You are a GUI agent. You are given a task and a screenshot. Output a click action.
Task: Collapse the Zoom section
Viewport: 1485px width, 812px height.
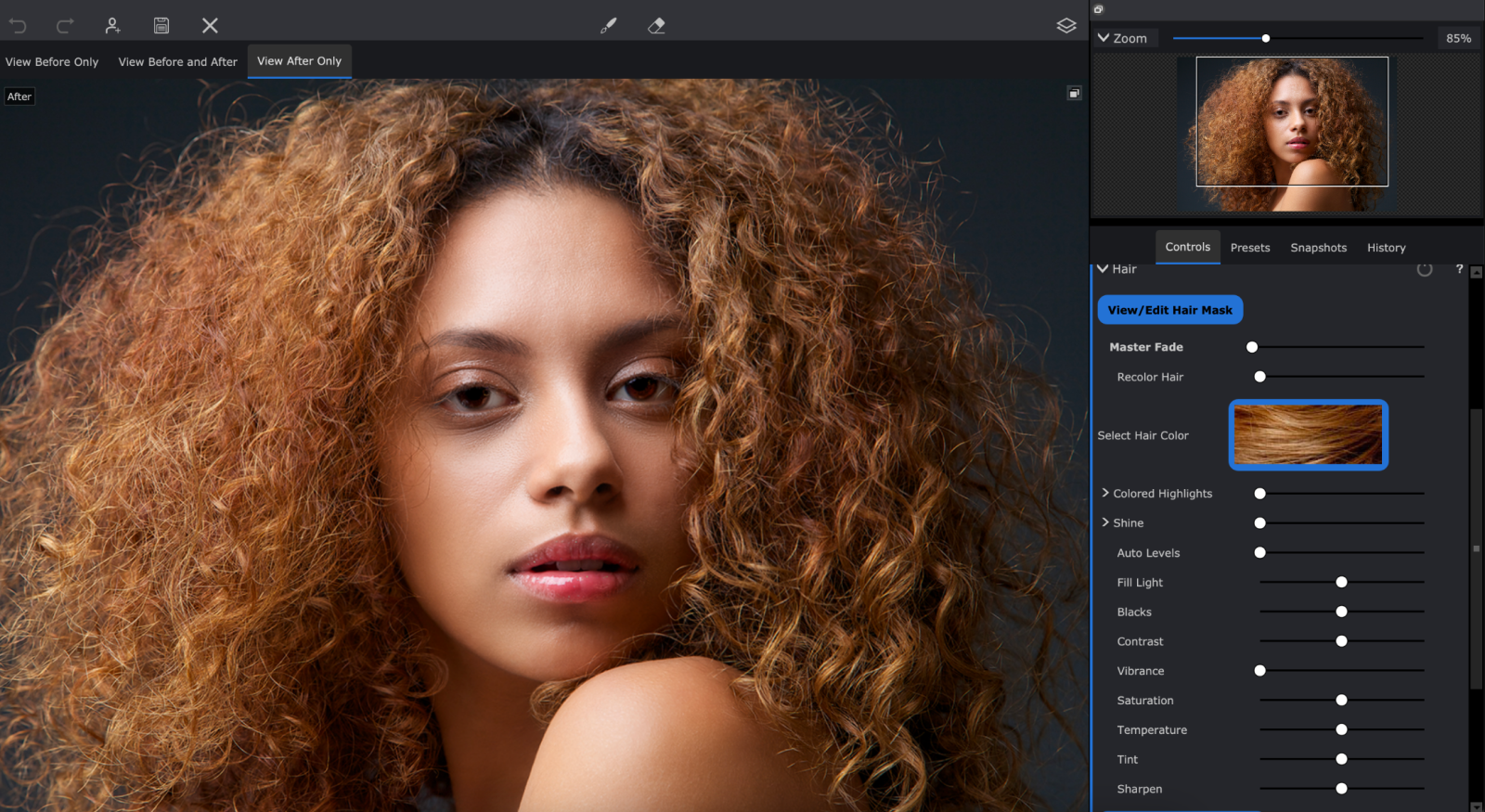tap(1104, 38)
